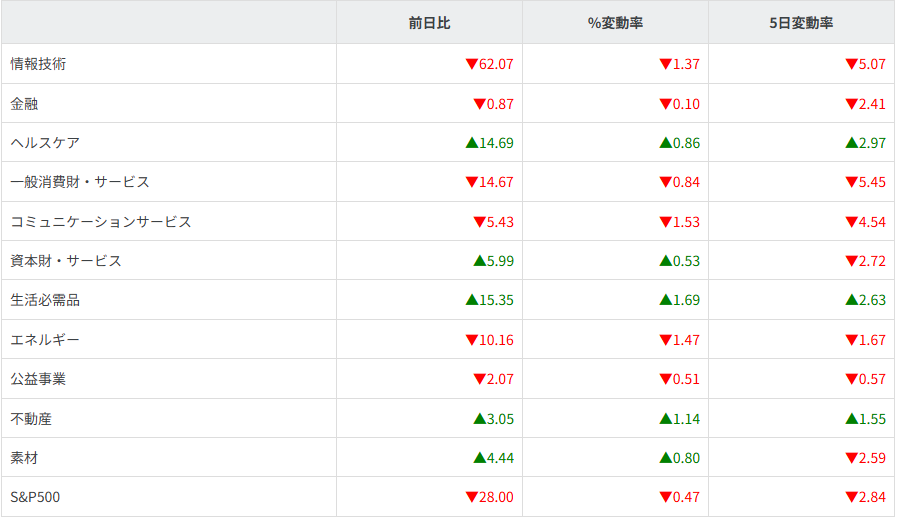
Task: Select the S&P500 index row
Action: pos(36,497)
